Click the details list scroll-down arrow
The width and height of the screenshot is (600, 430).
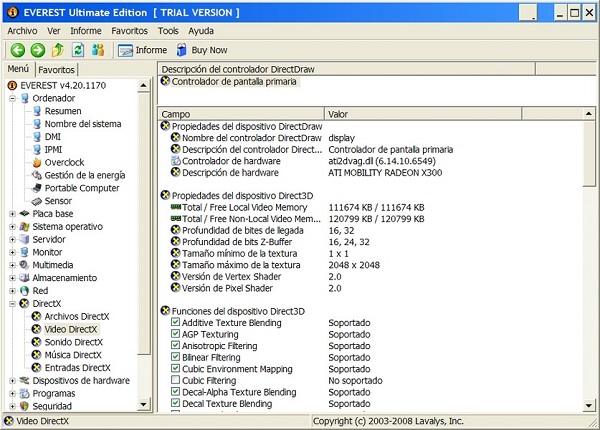(589, 405)
